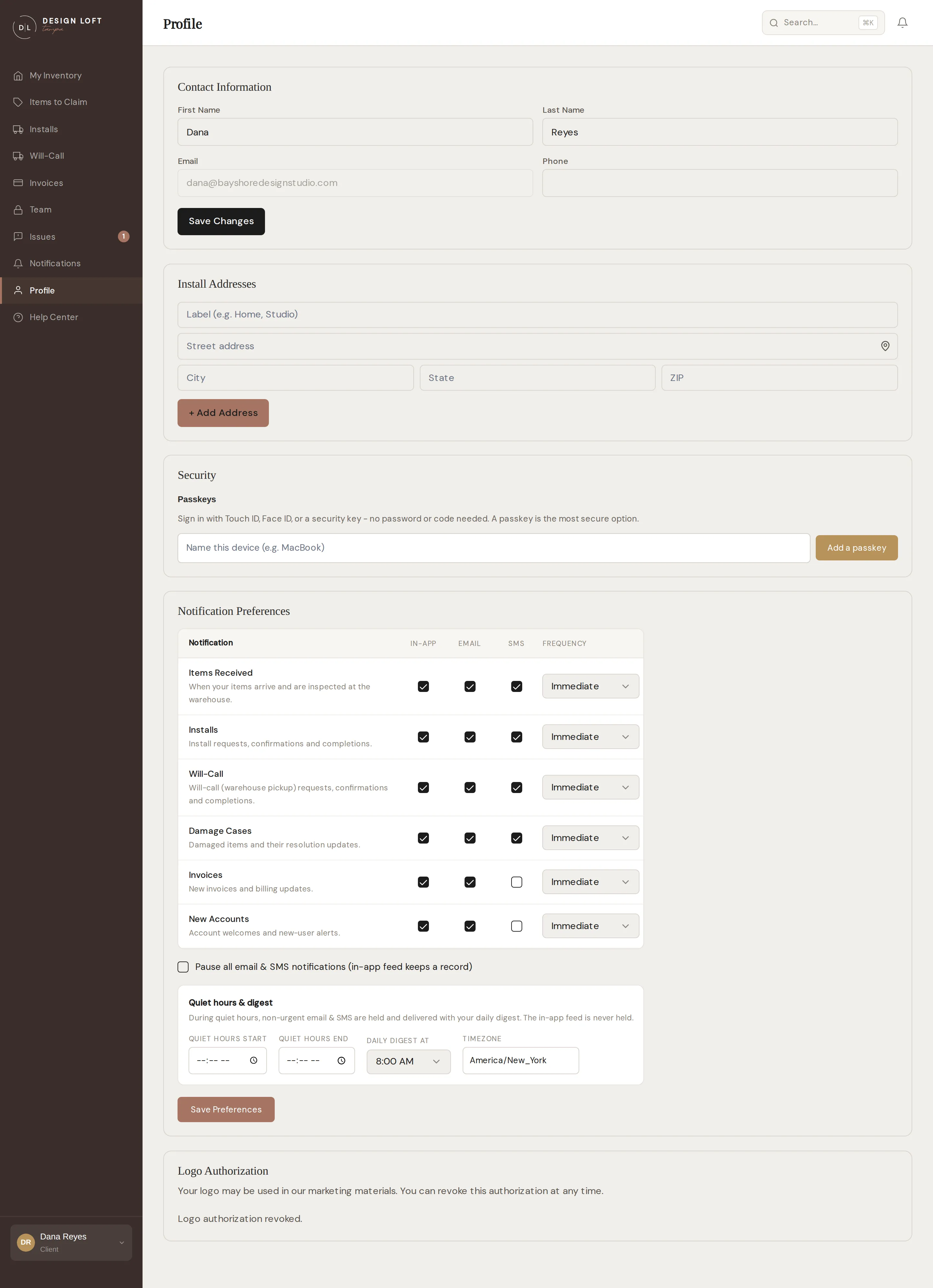Click the State field

coord(537,378)
